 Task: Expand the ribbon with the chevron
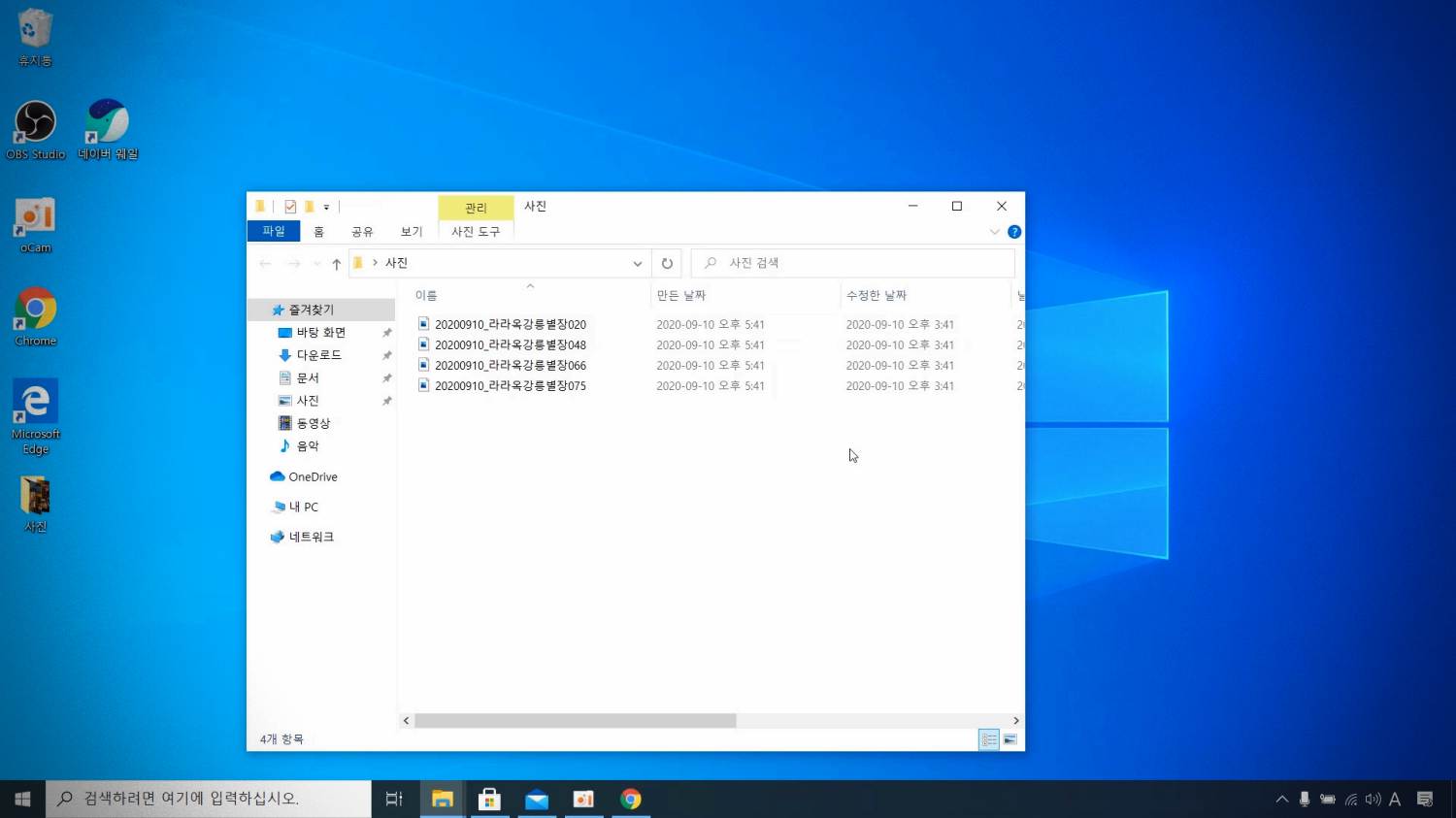(x=994, y=232)
